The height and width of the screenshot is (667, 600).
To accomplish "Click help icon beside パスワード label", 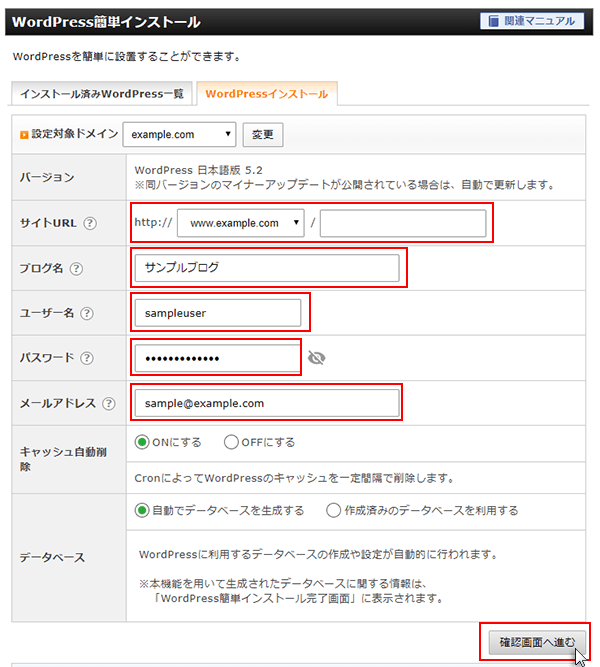I will tap(87, 358).
